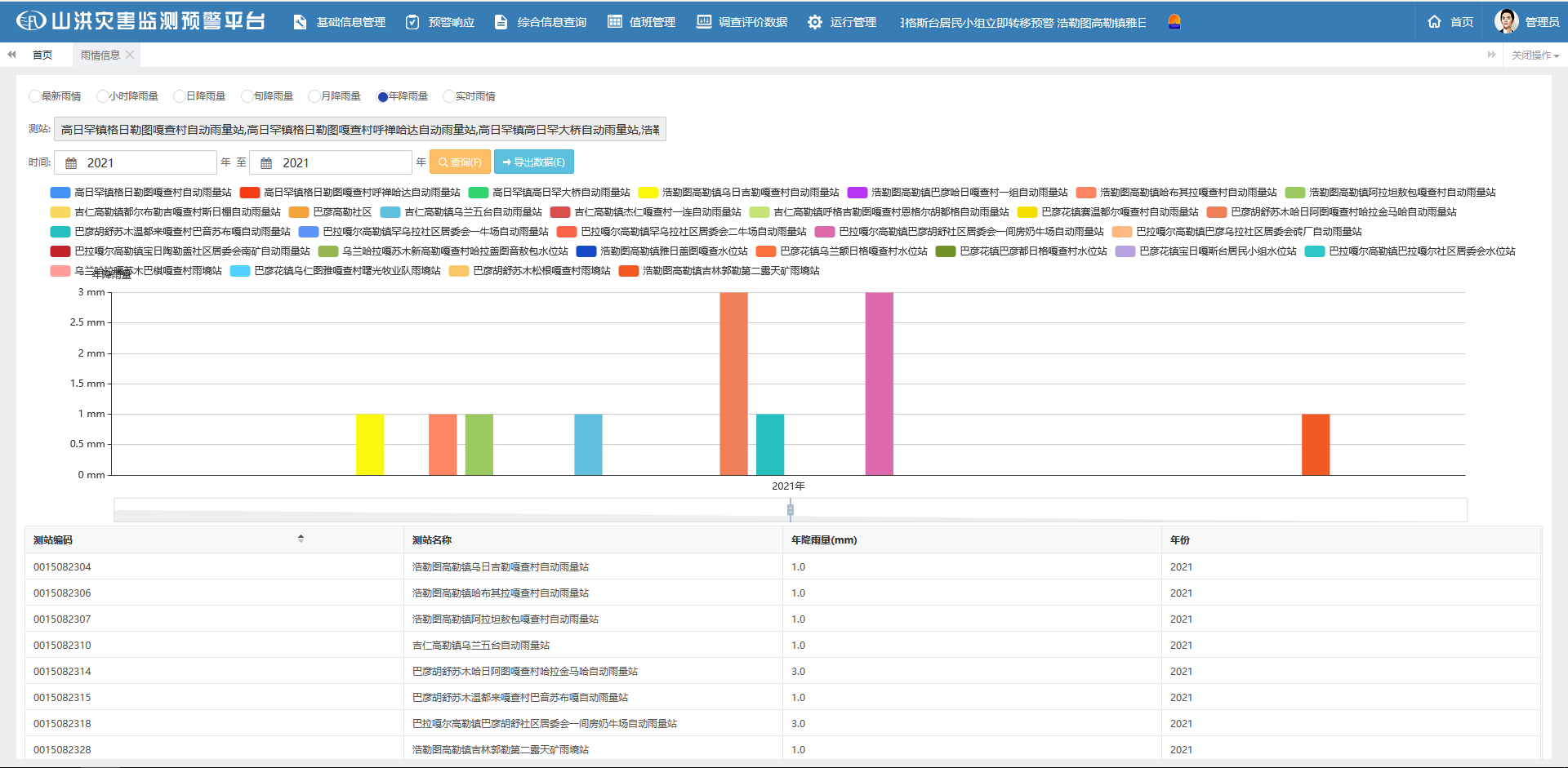Click the home icon beside 首页
Screen dimensions: 1568x768
click(1434, 22)
